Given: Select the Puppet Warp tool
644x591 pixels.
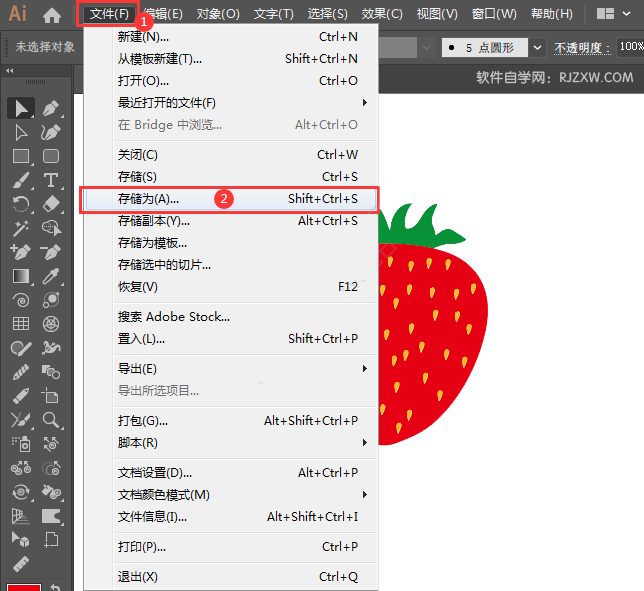Looking at the screenshot, I should 51,348.
